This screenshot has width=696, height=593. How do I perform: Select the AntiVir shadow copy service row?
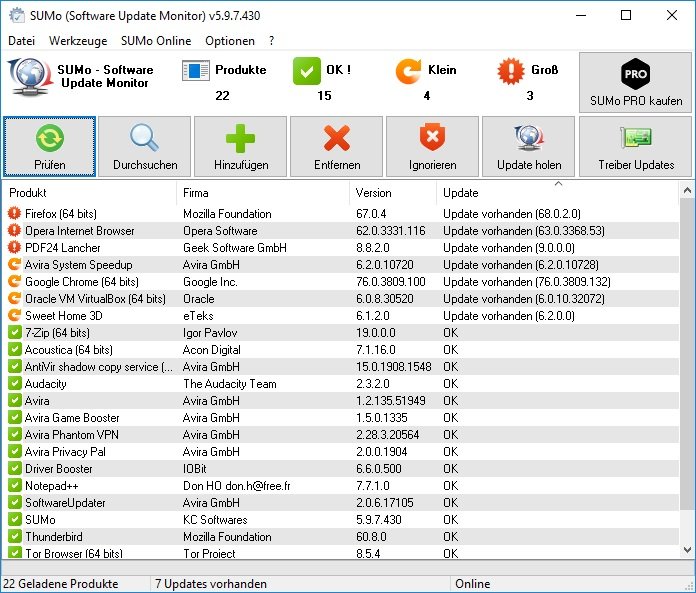tap(341, 367)
